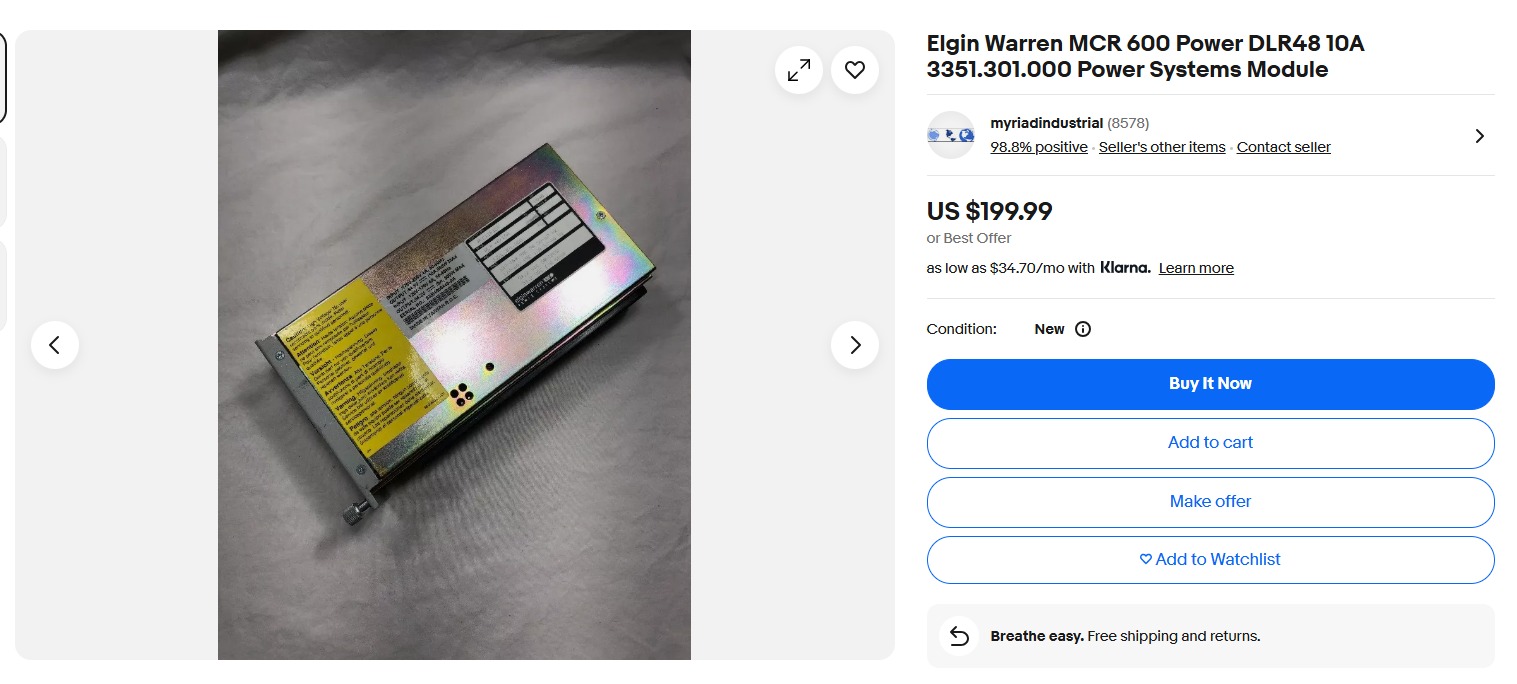Click Buy It Now button
Image resolution: width=1517 pixels, height=684 pixels.
(x=1211, y=384)
